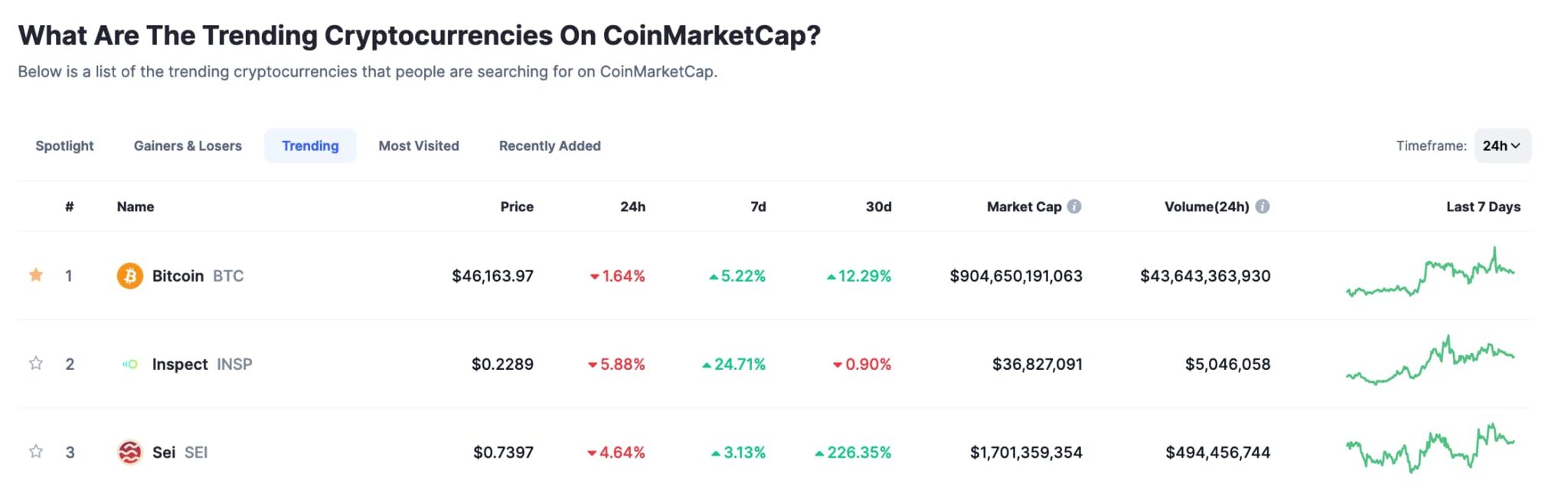Image resolution: width=1568 pixels, height=493 pixels.
Task: Toggle the watchlist star for Sei
Action: click(35, 452)
